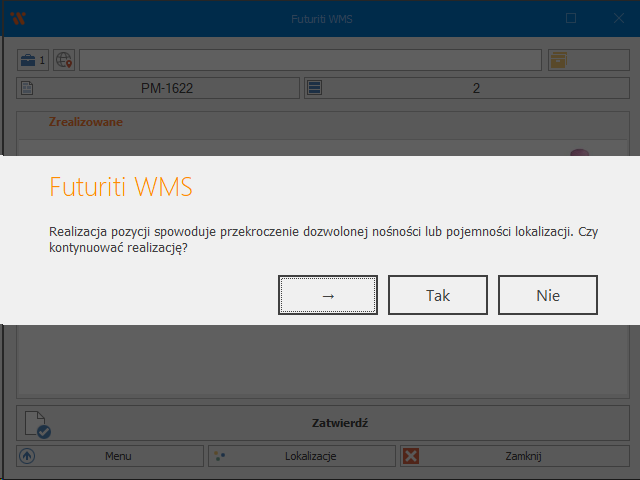The height and width of the screenshot is (480, 640).
Task: Click the Futuriti WMS logo in title bar
Action: pos(17,18)
